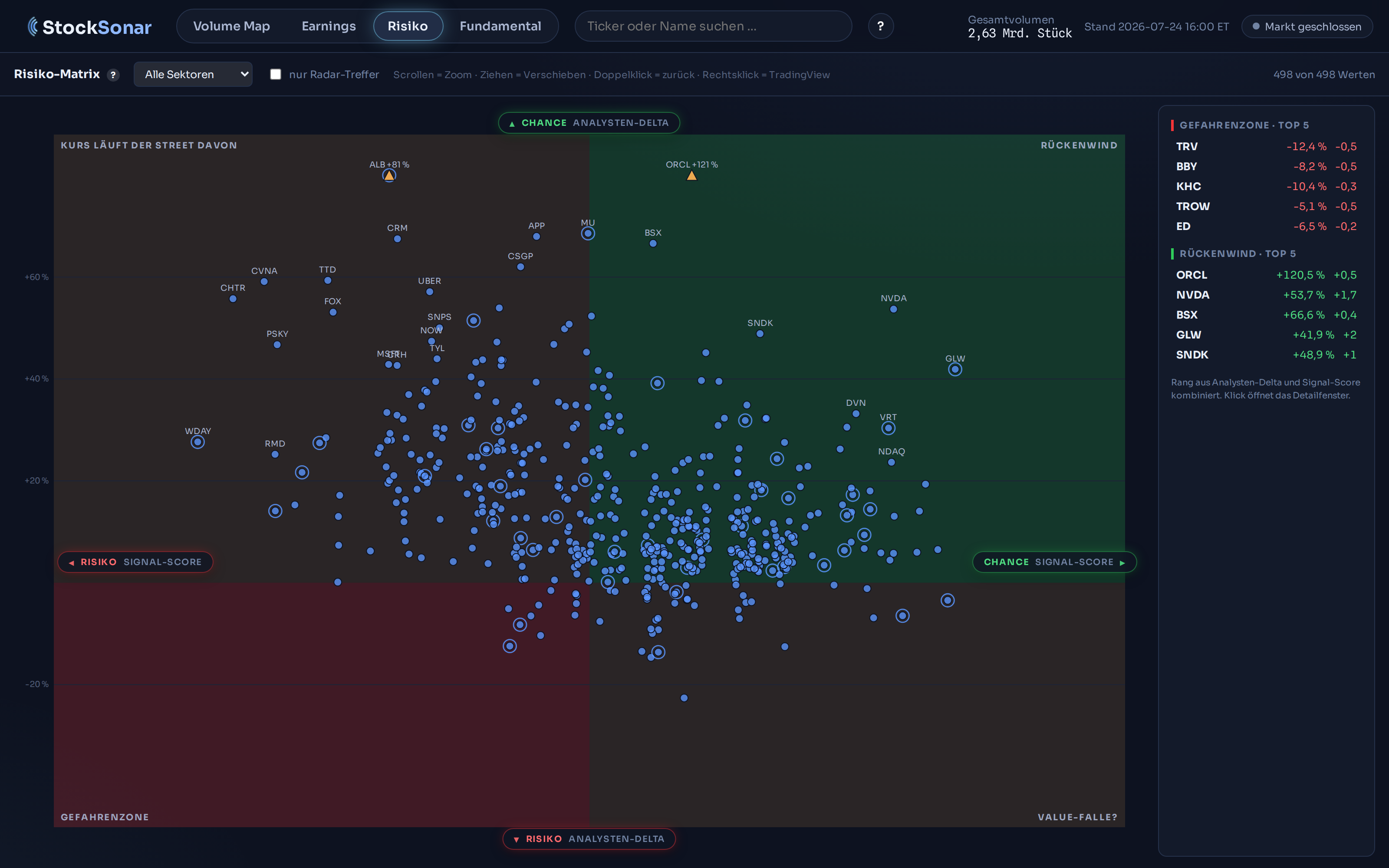Select the NDAQ data point
This screenshot has height=868, width=1389.
(x=892, y=463)
